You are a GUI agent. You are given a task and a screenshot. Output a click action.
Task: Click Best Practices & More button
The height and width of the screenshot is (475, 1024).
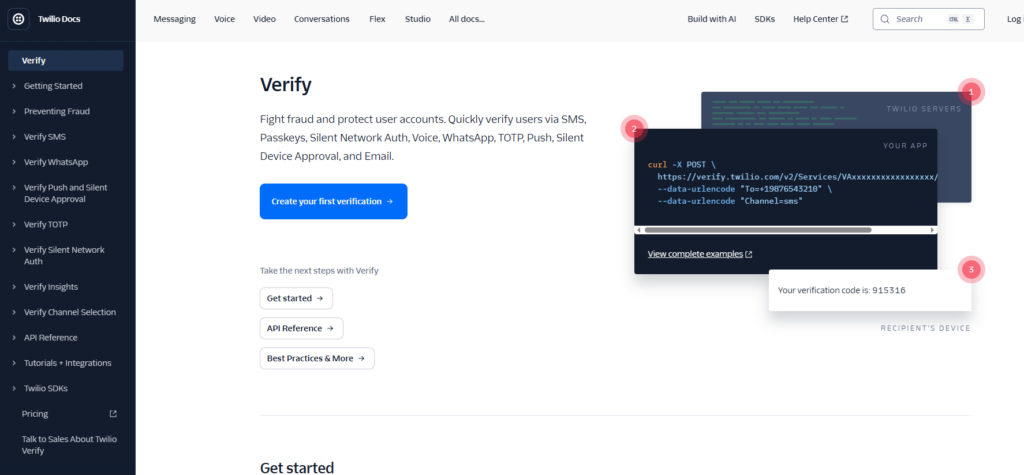317,359
